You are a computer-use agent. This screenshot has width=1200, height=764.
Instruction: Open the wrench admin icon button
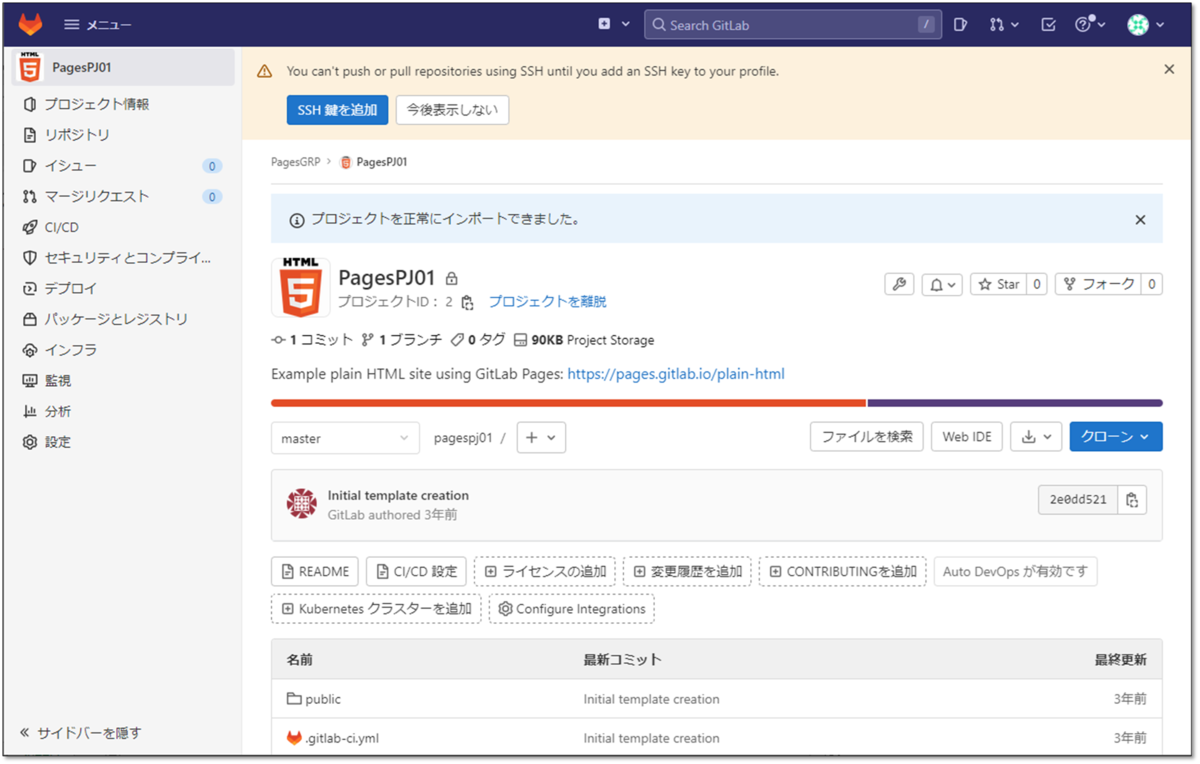pyautogui.click(x=899, y=285)
